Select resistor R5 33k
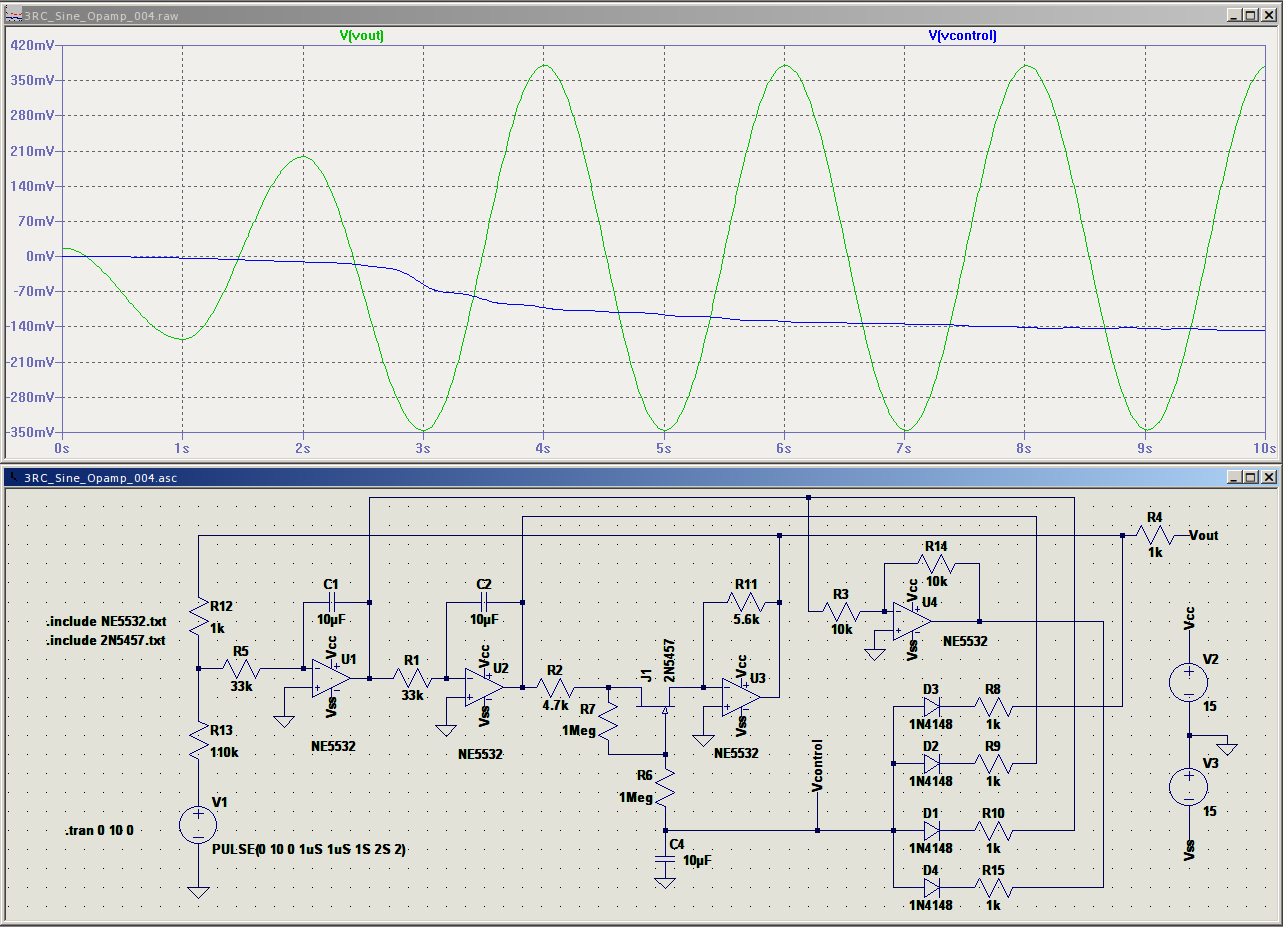The image size is (1283, 927). 241,669
